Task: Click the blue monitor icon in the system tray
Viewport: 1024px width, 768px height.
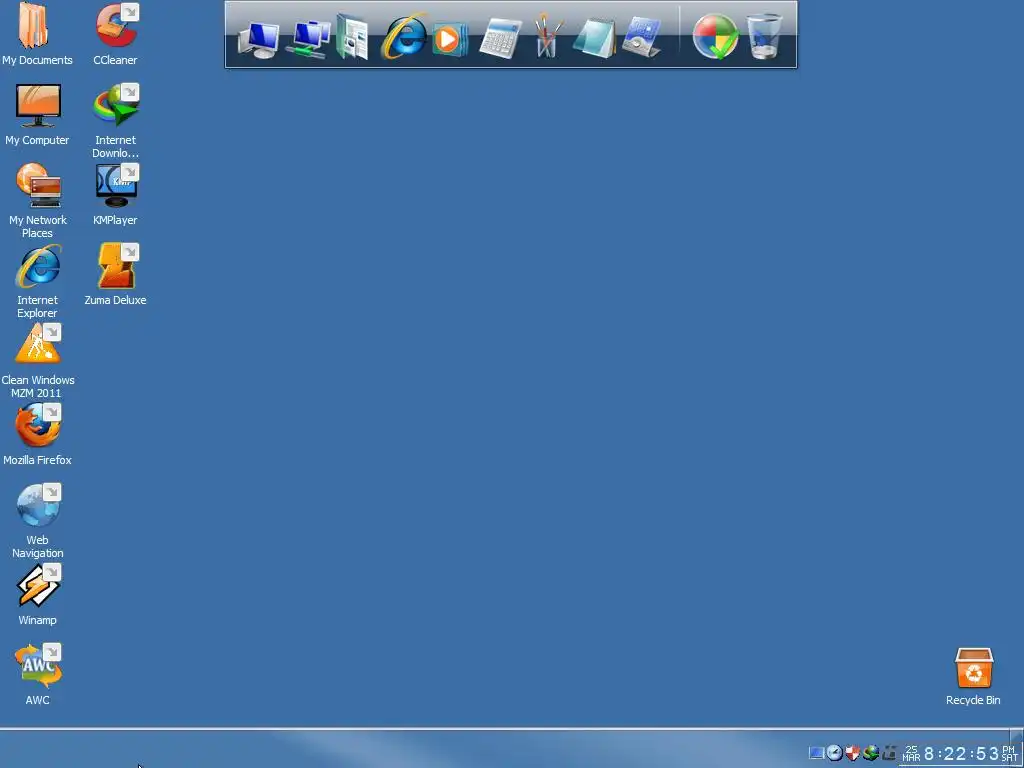Action: 816,753
